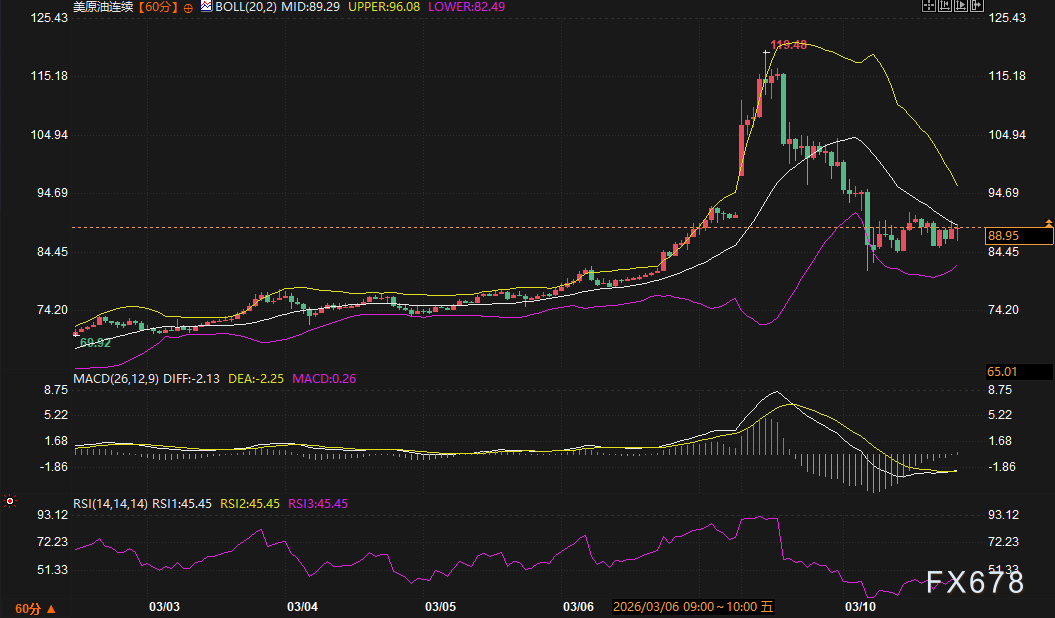This screenshot has height=618, width=1055.
Task: Click the orange 65.01 value on right axis
Action: tap(1002, 371)
